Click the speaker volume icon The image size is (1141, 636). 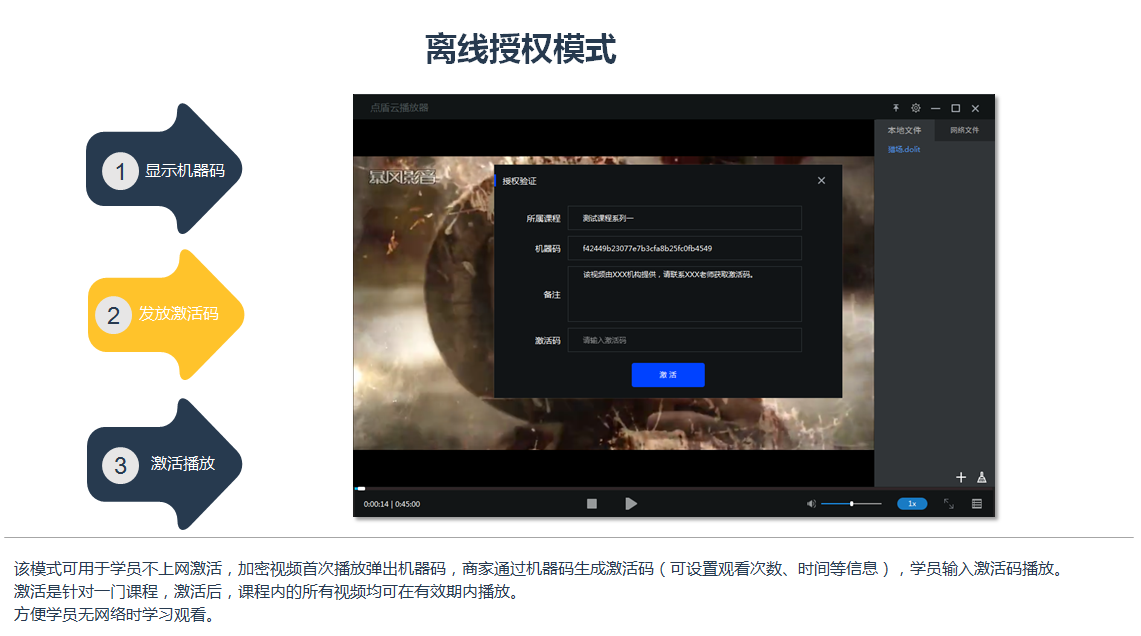pos(811,504)
